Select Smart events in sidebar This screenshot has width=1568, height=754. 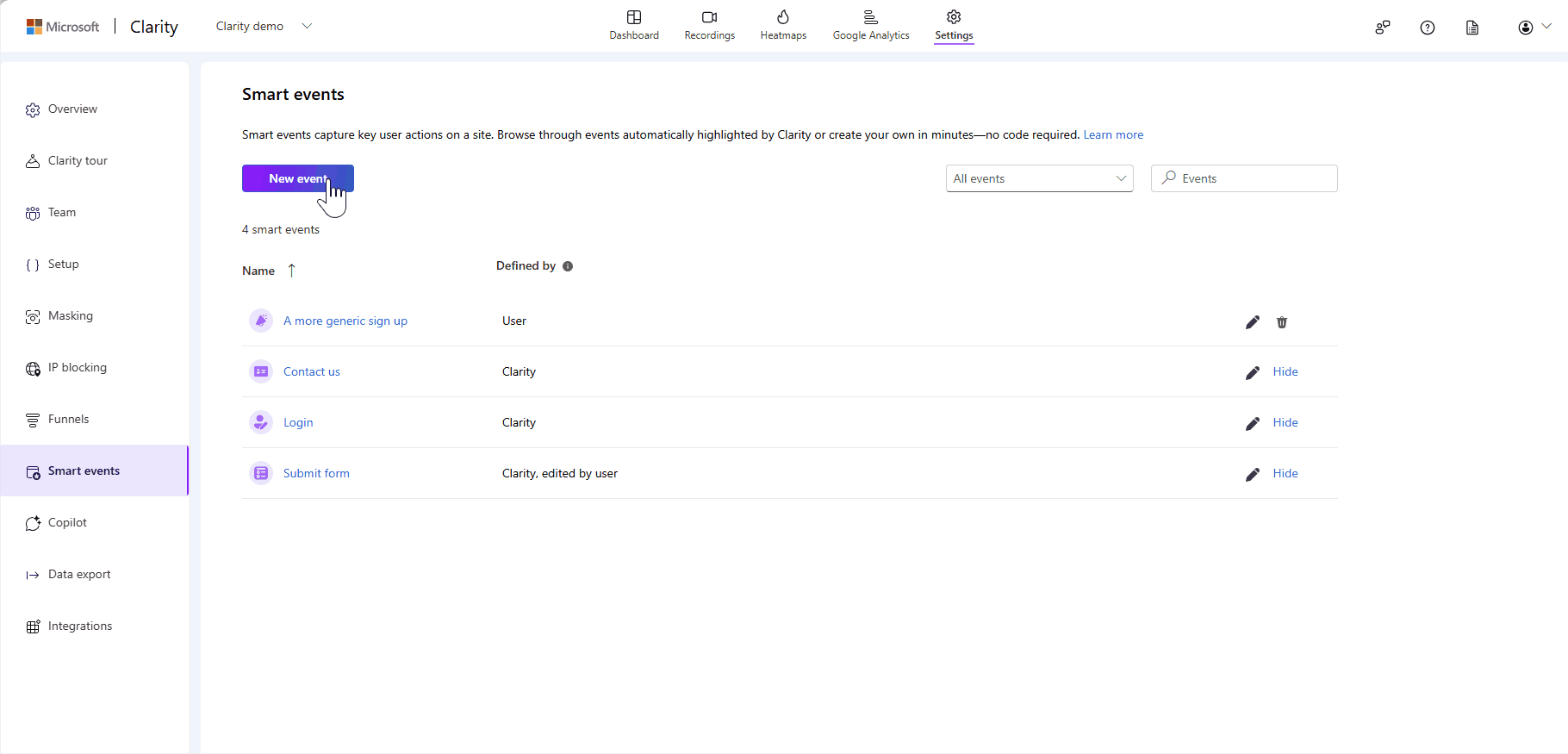(95, 470)
